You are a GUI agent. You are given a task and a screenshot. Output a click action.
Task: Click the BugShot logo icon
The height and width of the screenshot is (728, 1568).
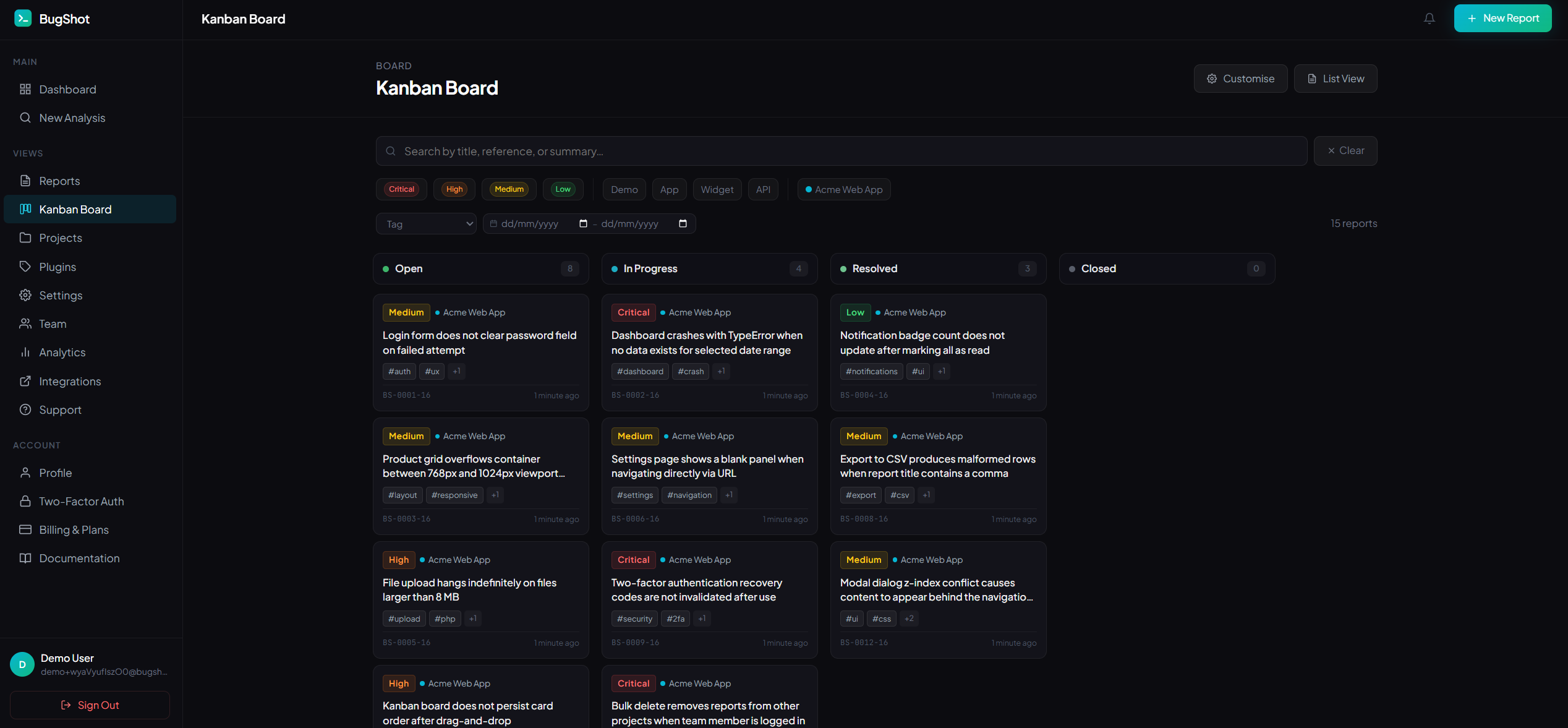tap(23, 19)
